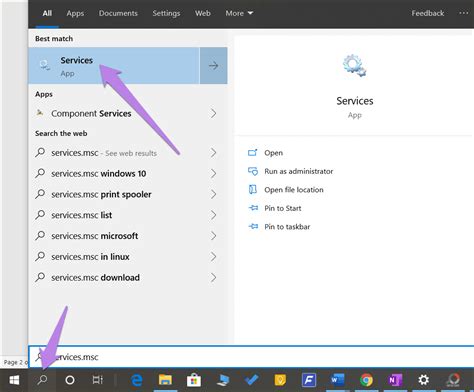Open the blue F taskbar app
Viewport: 474px width, 392px height.
(309, 380)
